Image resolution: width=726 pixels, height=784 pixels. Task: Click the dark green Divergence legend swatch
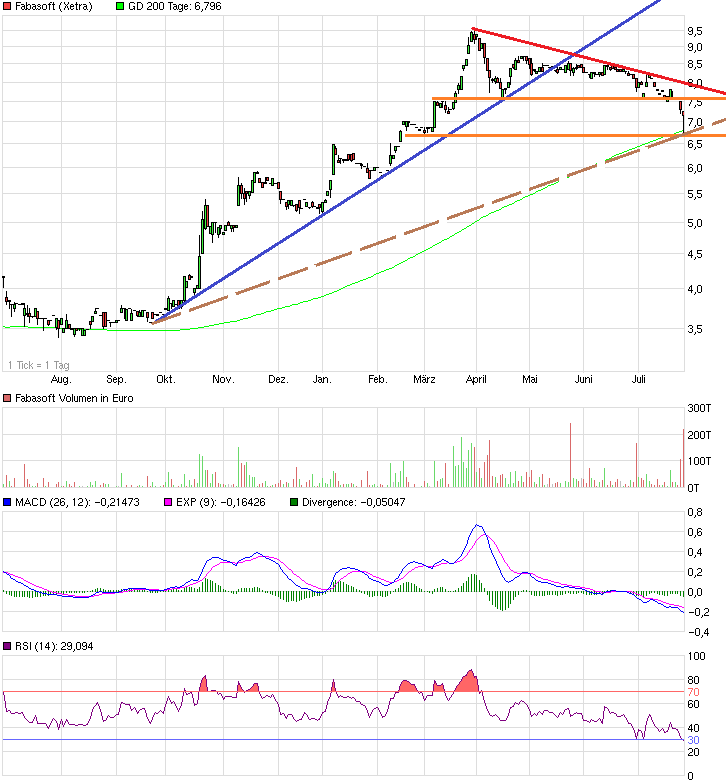[293, 502]
